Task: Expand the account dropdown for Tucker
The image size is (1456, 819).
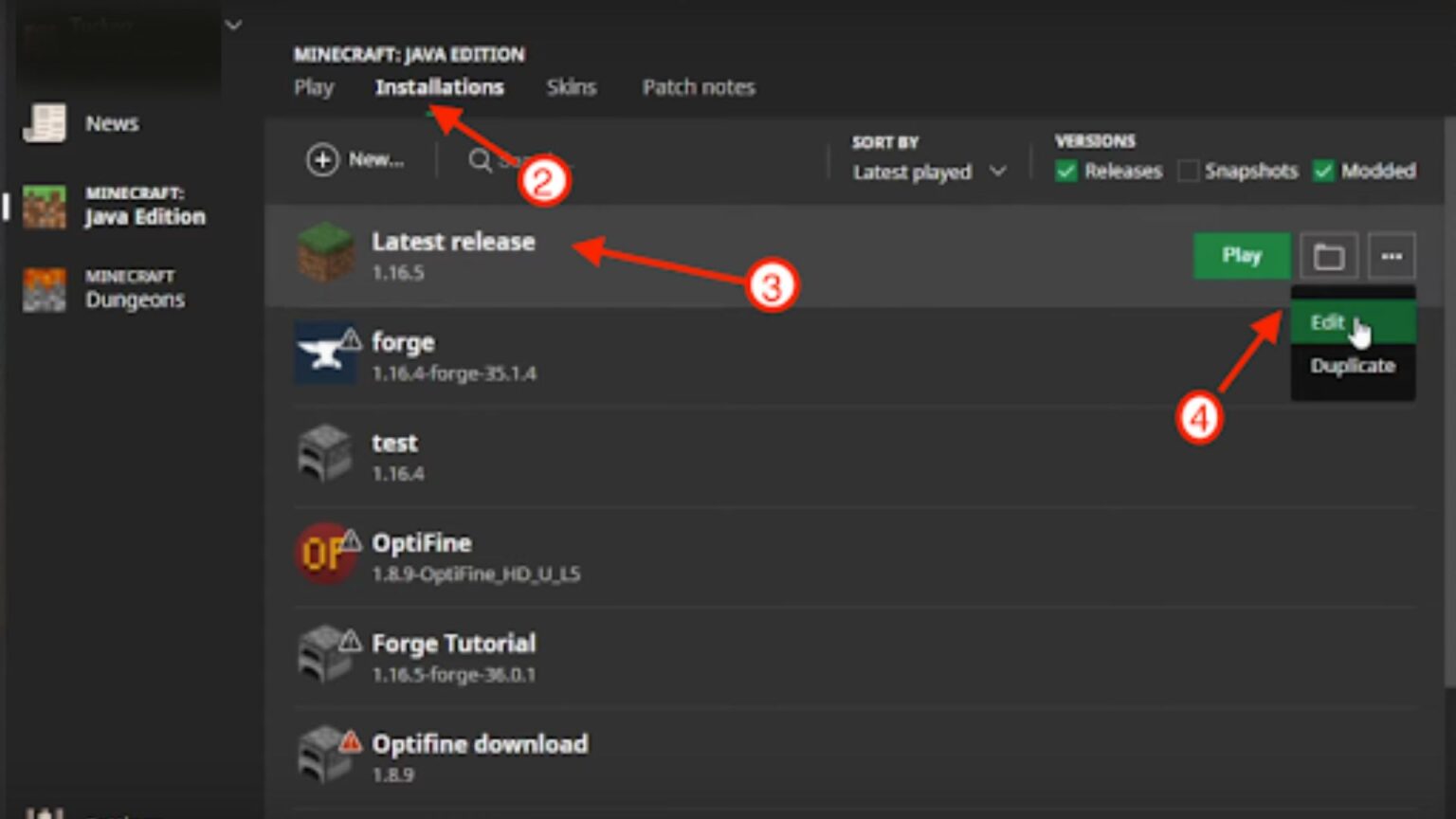Action: click(232, 26)
